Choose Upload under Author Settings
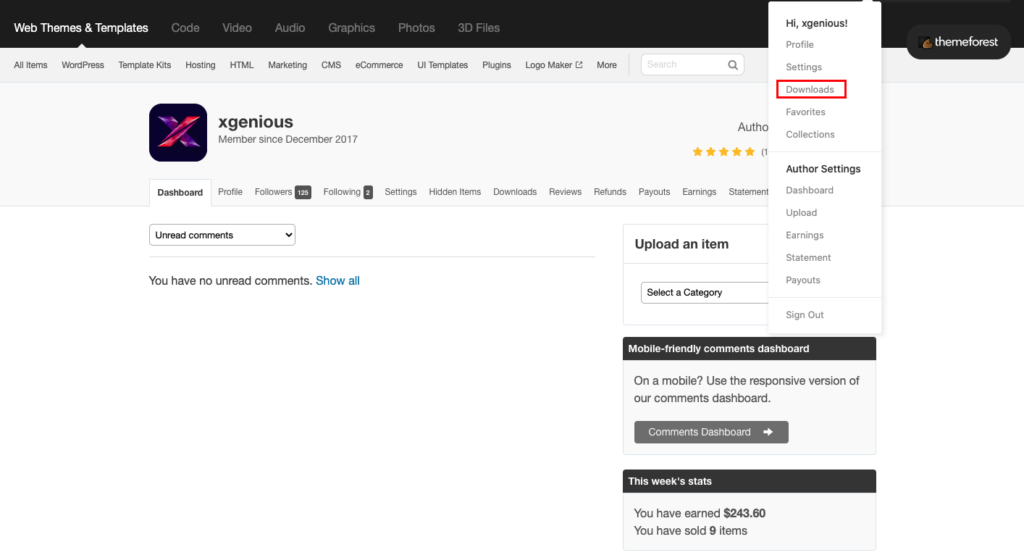 click(801, 213)
